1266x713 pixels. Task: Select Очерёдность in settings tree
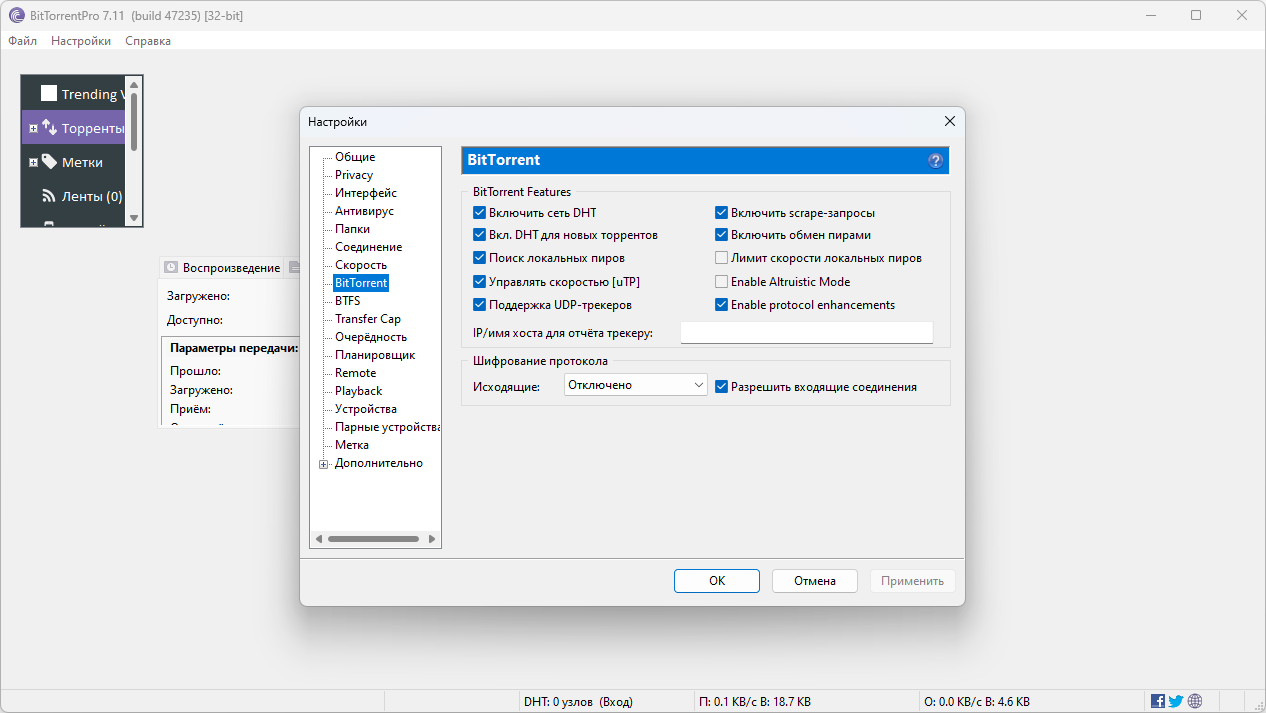(x=371, y=337)
